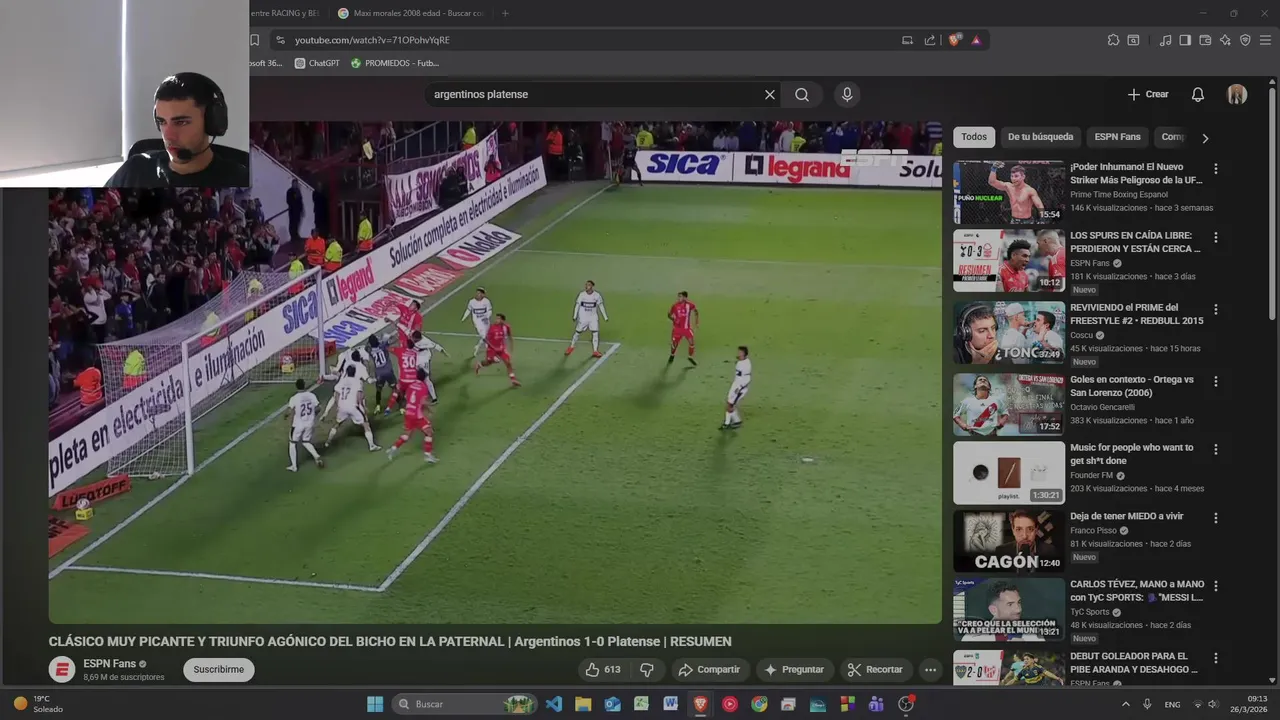Open the Brave VPN shield icon
Viewport: 1280px width, 720px height.
coord(1245,40)
